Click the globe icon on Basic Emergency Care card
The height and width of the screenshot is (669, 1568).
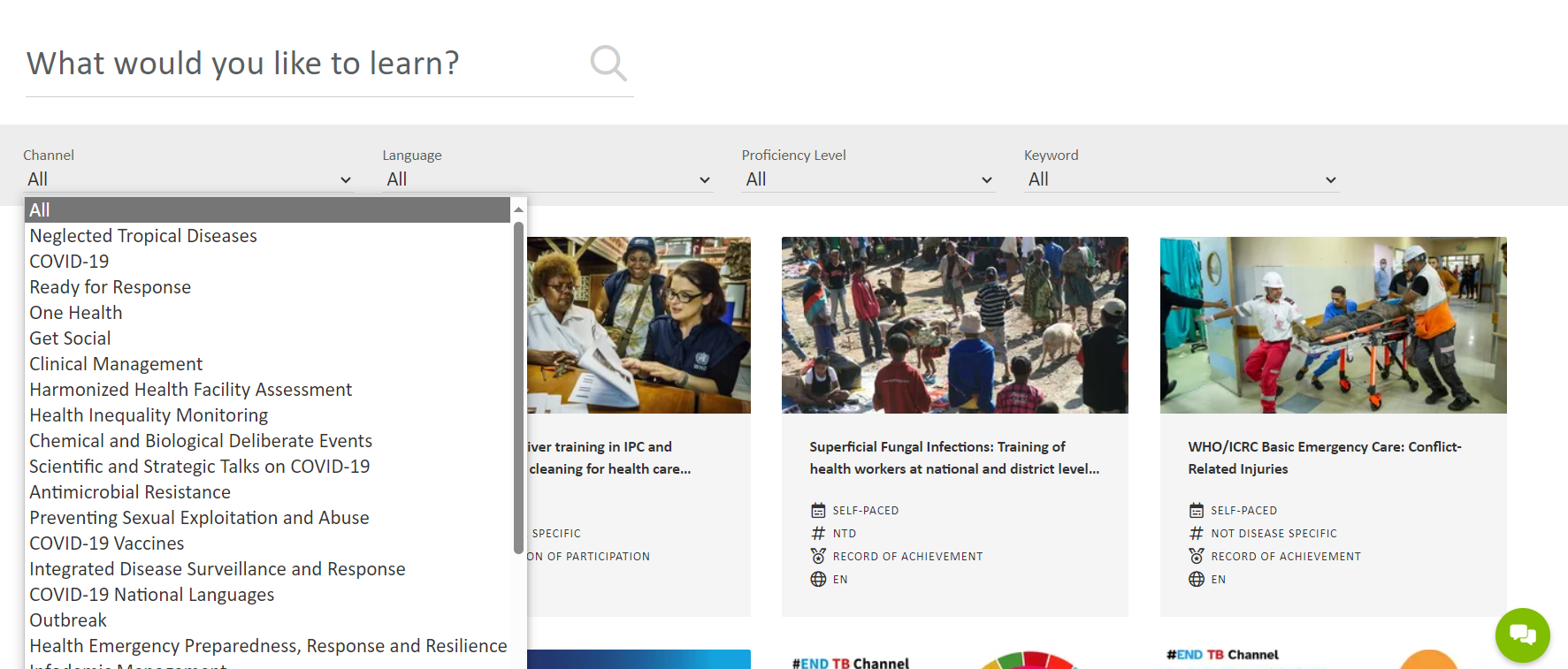pos(1197,579)
